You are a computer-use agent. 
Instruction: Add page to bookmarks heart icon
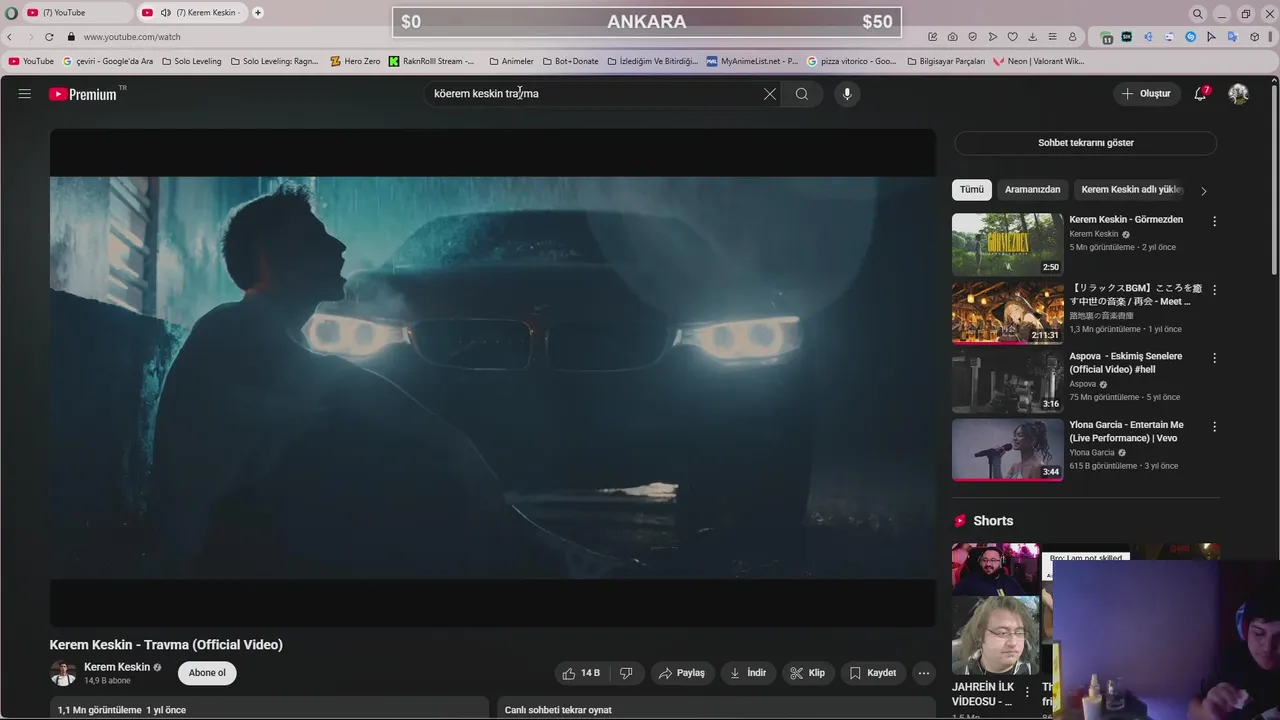1012,37
